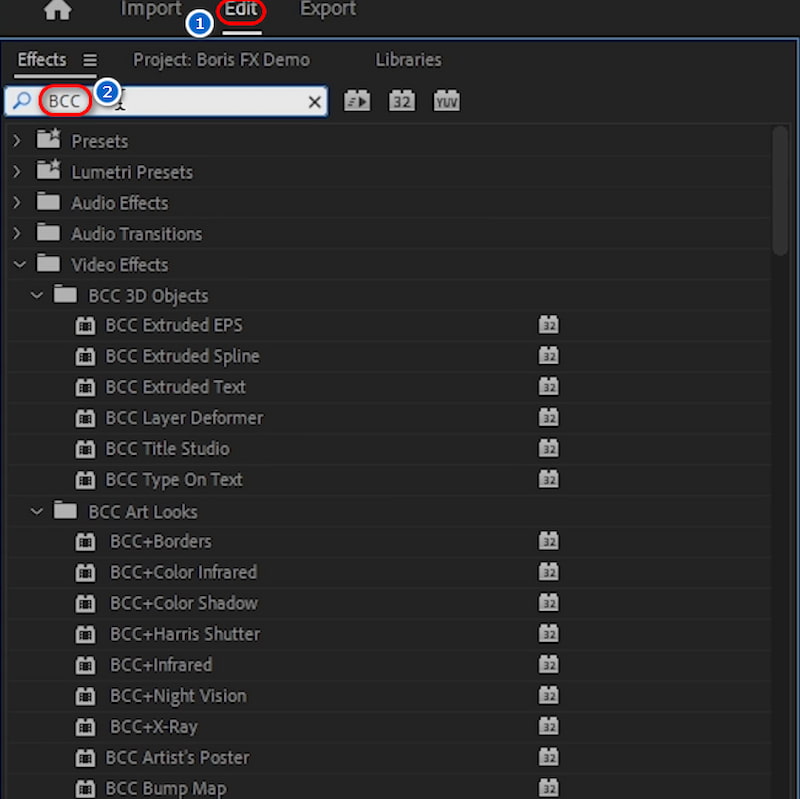Select BCC Extruded EPS effect
This screenshot has width=800, height=799.
(x=173, y=326)
